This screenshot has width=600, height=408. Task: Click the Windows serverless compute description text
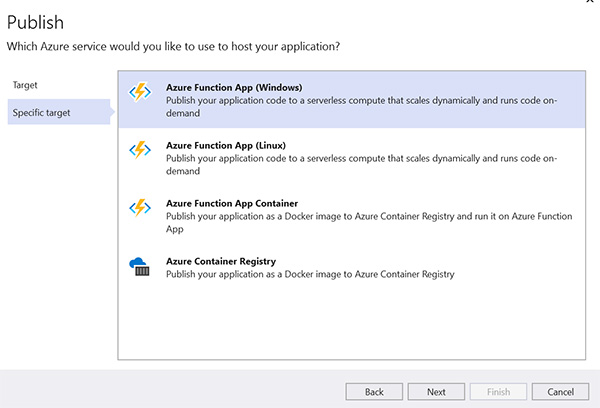coord(361,107)
